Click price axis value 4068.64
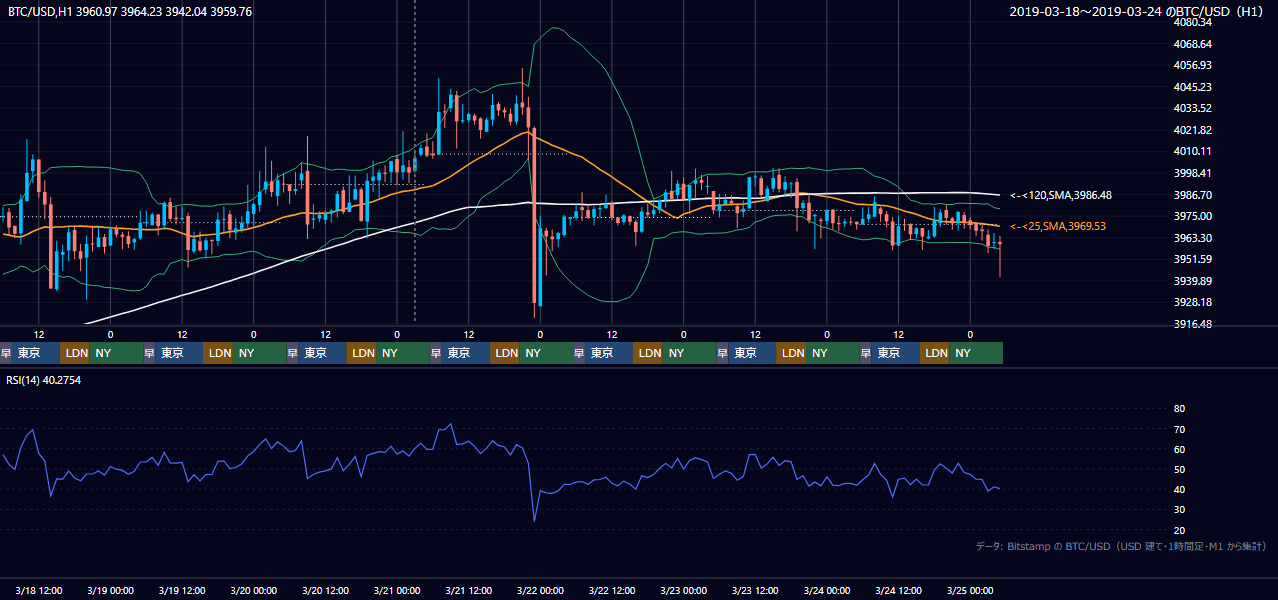This screenshot has width=1278, height=600. pyautogui.click(x=1194, y=44)
